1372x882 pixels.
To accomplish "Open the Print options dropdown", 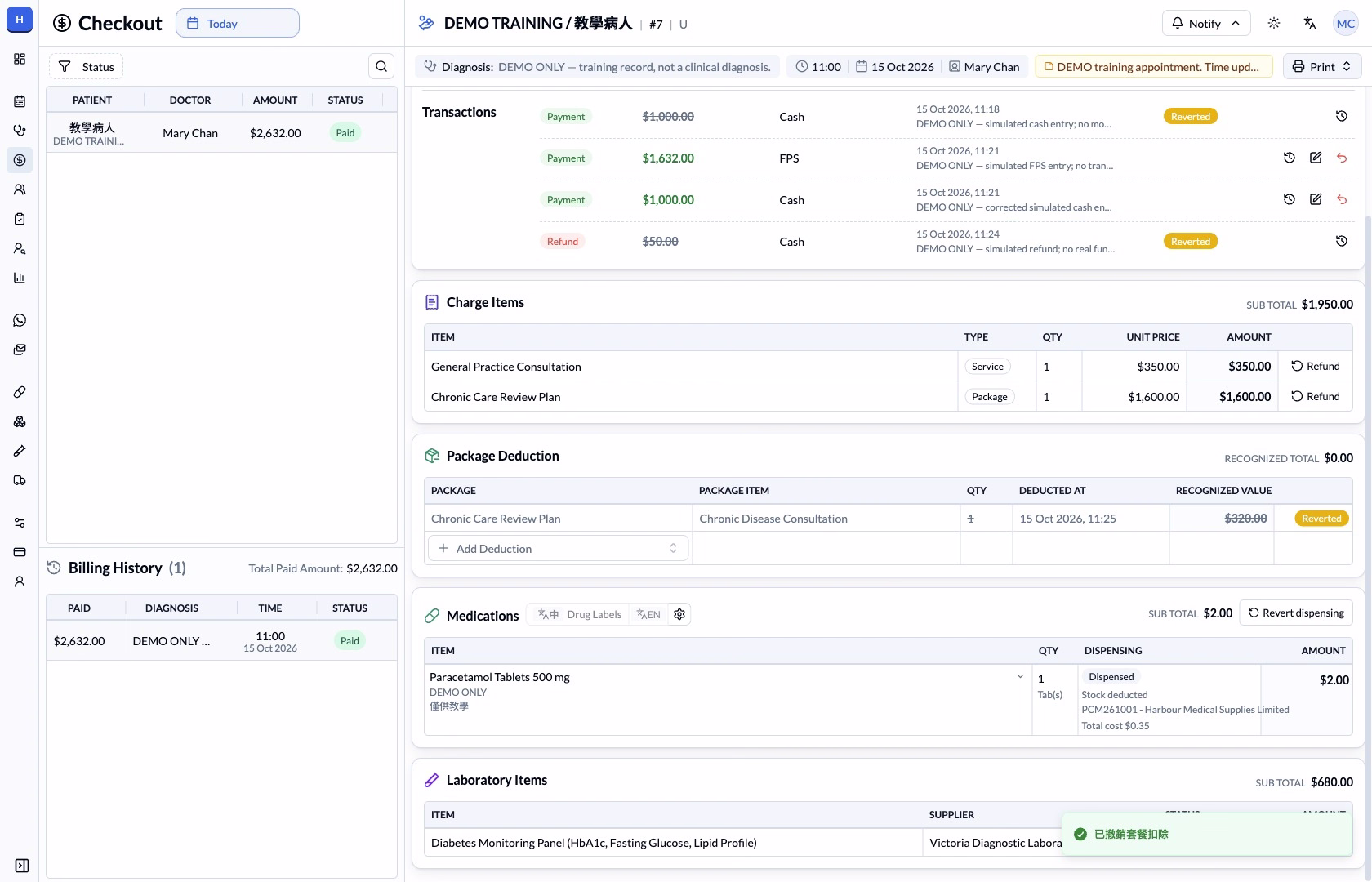I will click(1323, 67).
